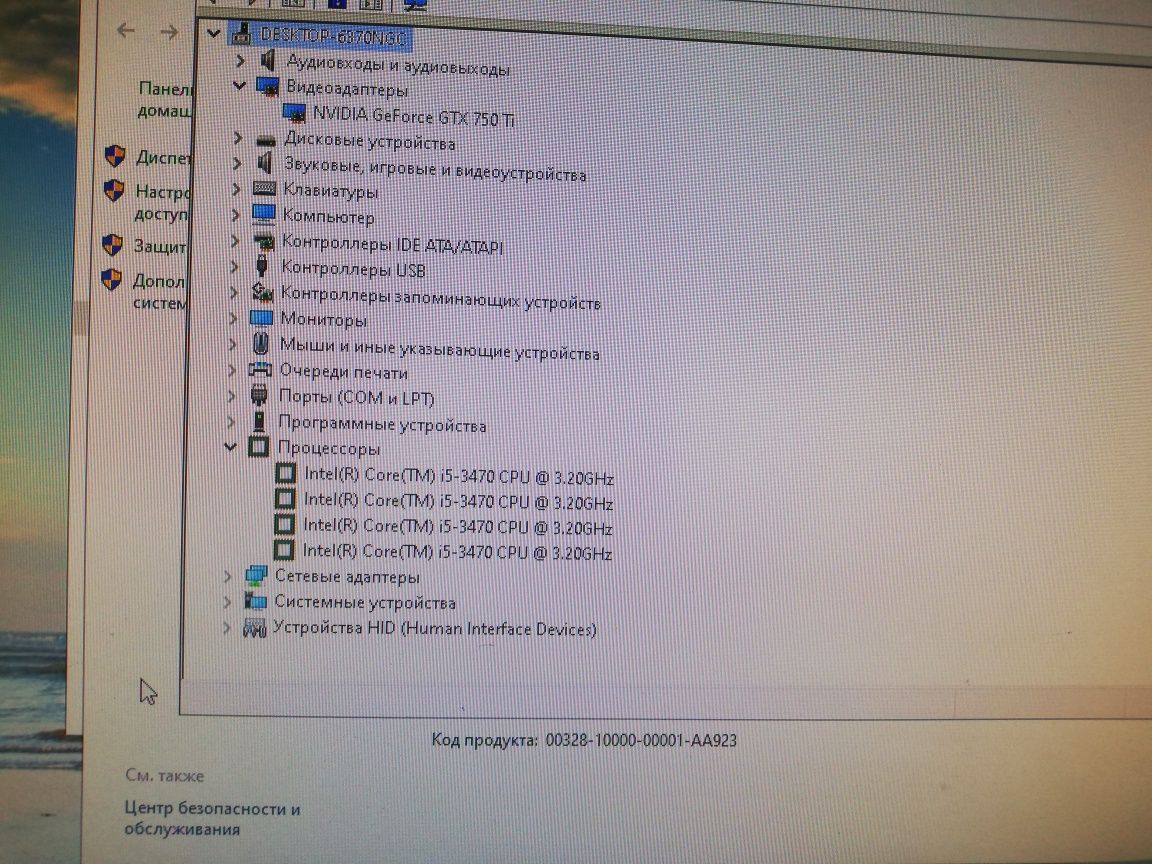This screenshot has height=864, width=1152.
Task: Click the mouse icon of Мыши и иные указывающие устройства
Action: pyautogui.click(x=260, y=344)
